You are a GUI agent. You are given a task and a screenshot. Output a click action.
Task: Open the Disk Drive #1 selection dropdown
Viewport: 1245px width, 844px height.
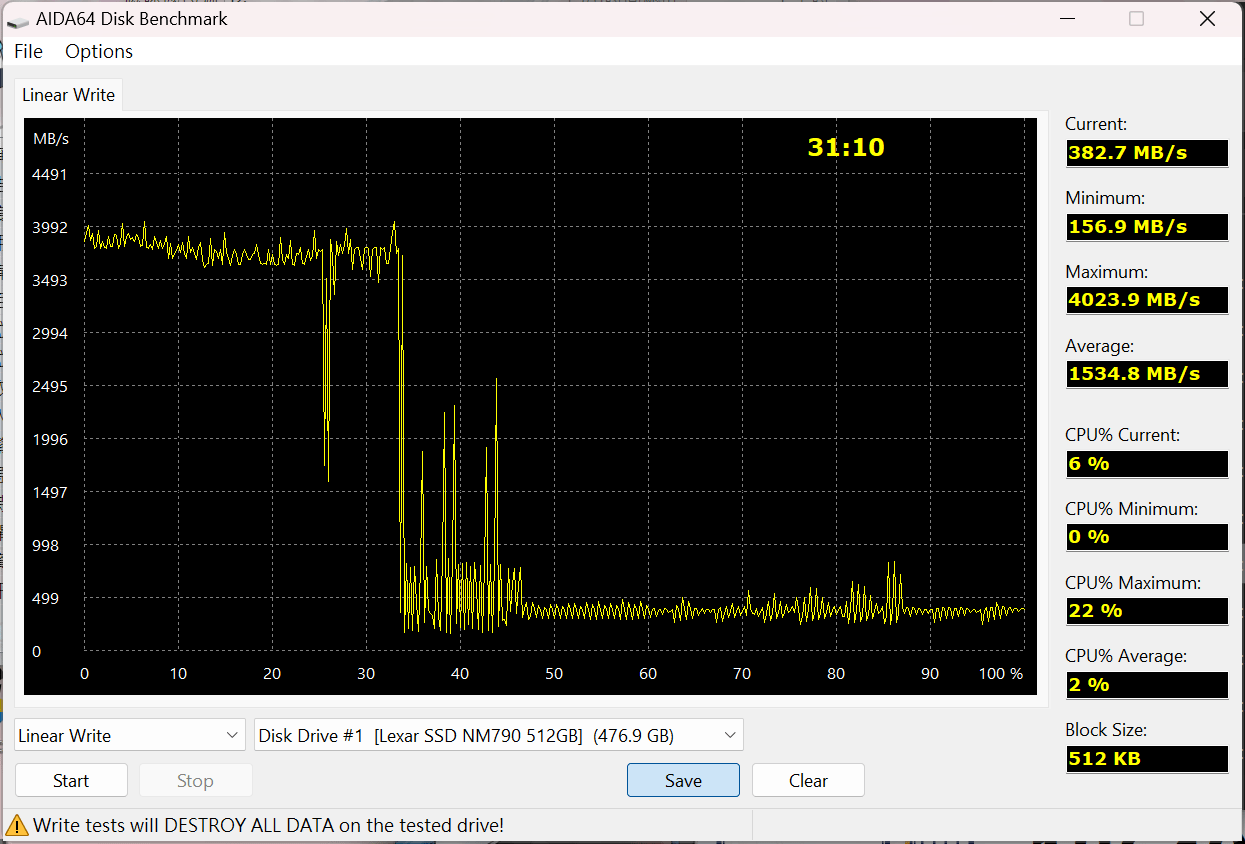click(x=499, y=735)
